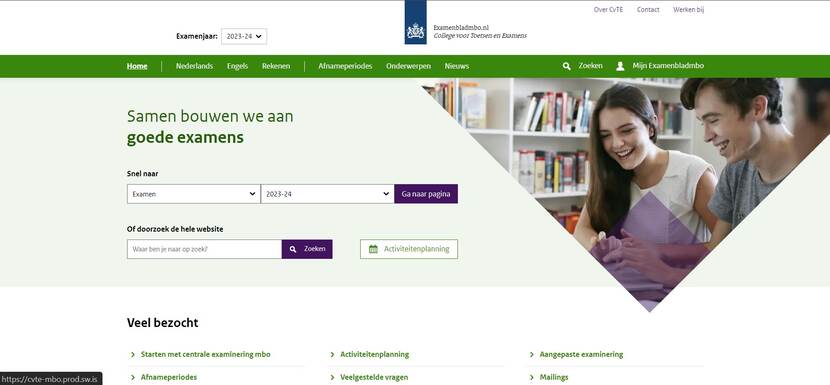
Task: Open Rekenen in the navigation bar
Action: pos(276,66)
